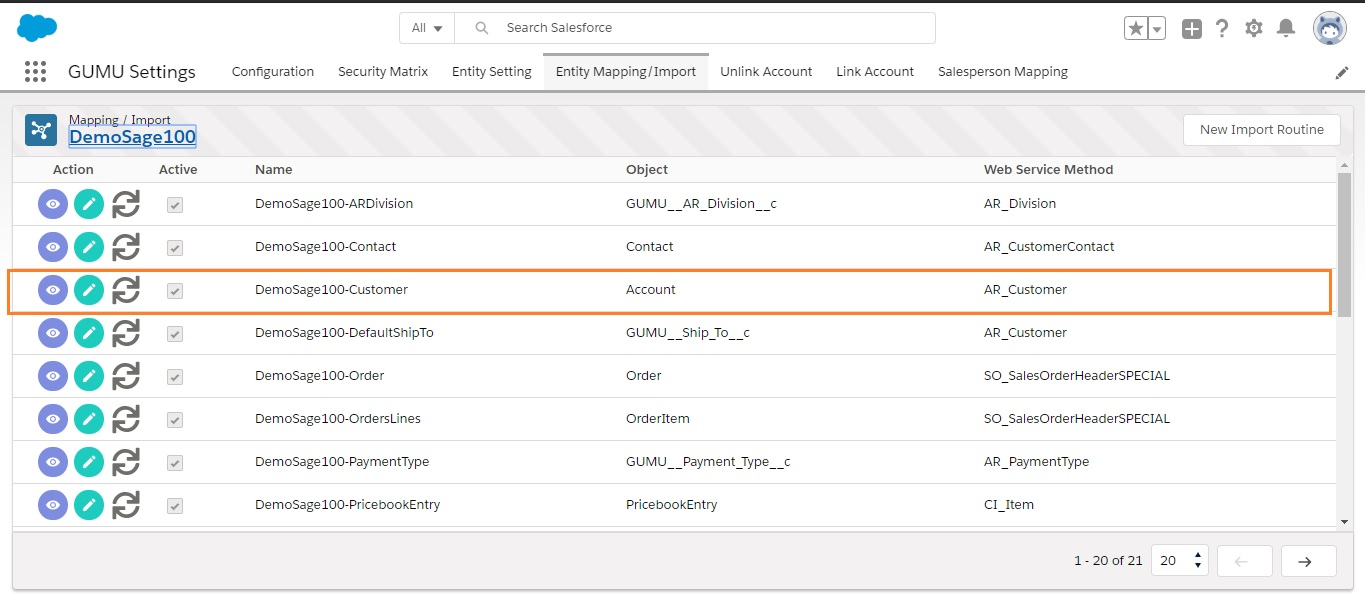1365x595 pixels.
Task: Edit the DemoSage100-ARDivision mapping
Action: click(89, 204)
